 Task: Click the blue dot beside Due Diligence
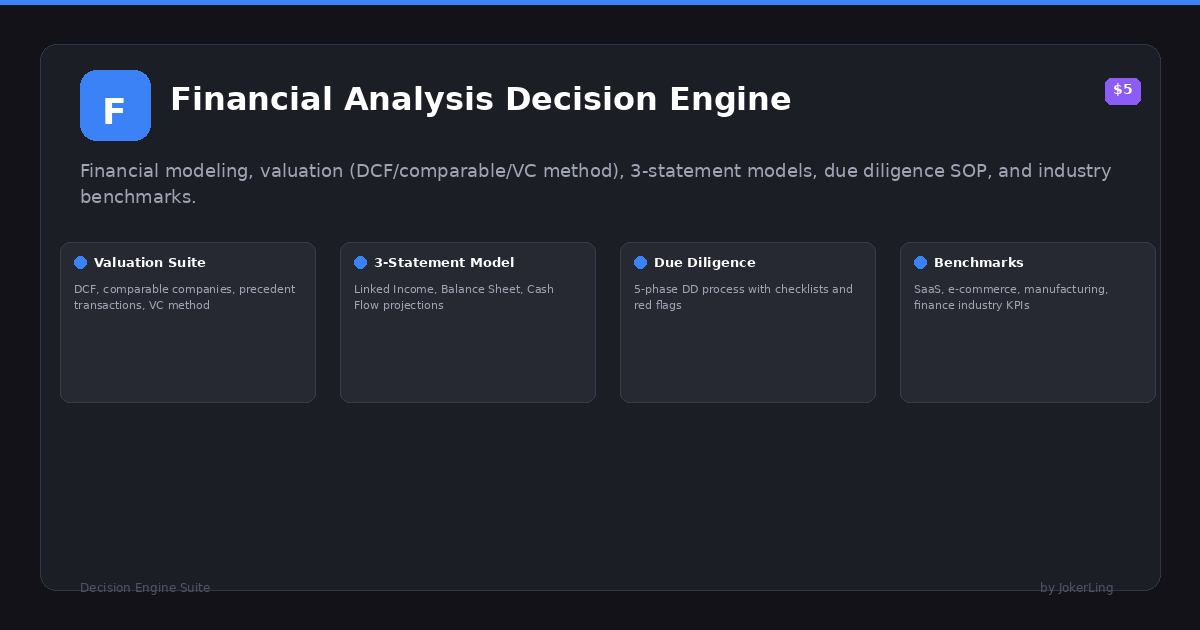click(641, 262)
